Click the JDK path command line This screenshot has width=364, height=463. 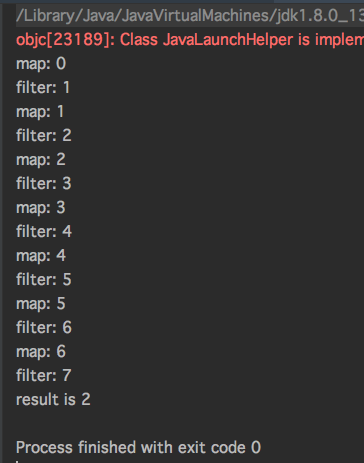(x=190, y=16)
